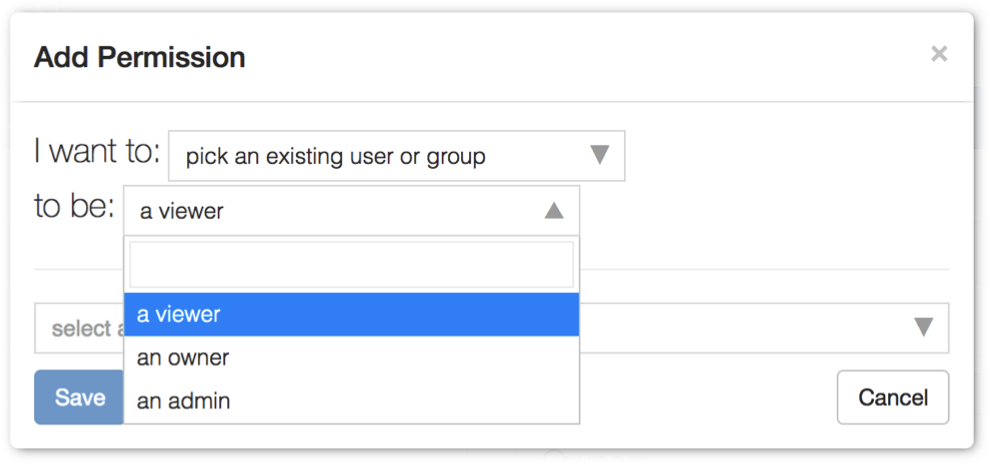Click the "I want to:" label

[x=97, y=152]
